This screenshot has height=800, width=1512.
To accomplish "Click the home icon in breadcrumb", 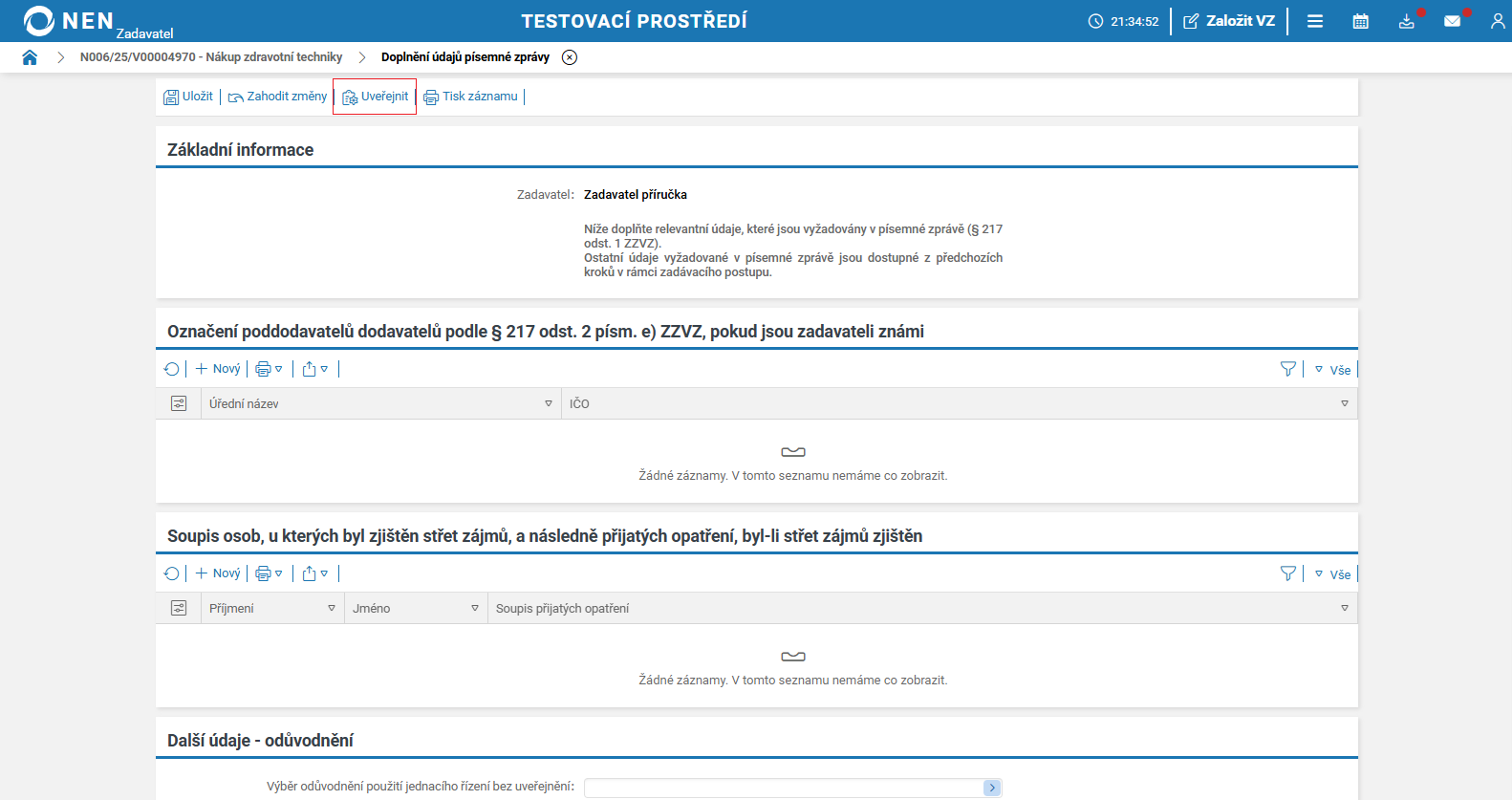I will point(30,57).
